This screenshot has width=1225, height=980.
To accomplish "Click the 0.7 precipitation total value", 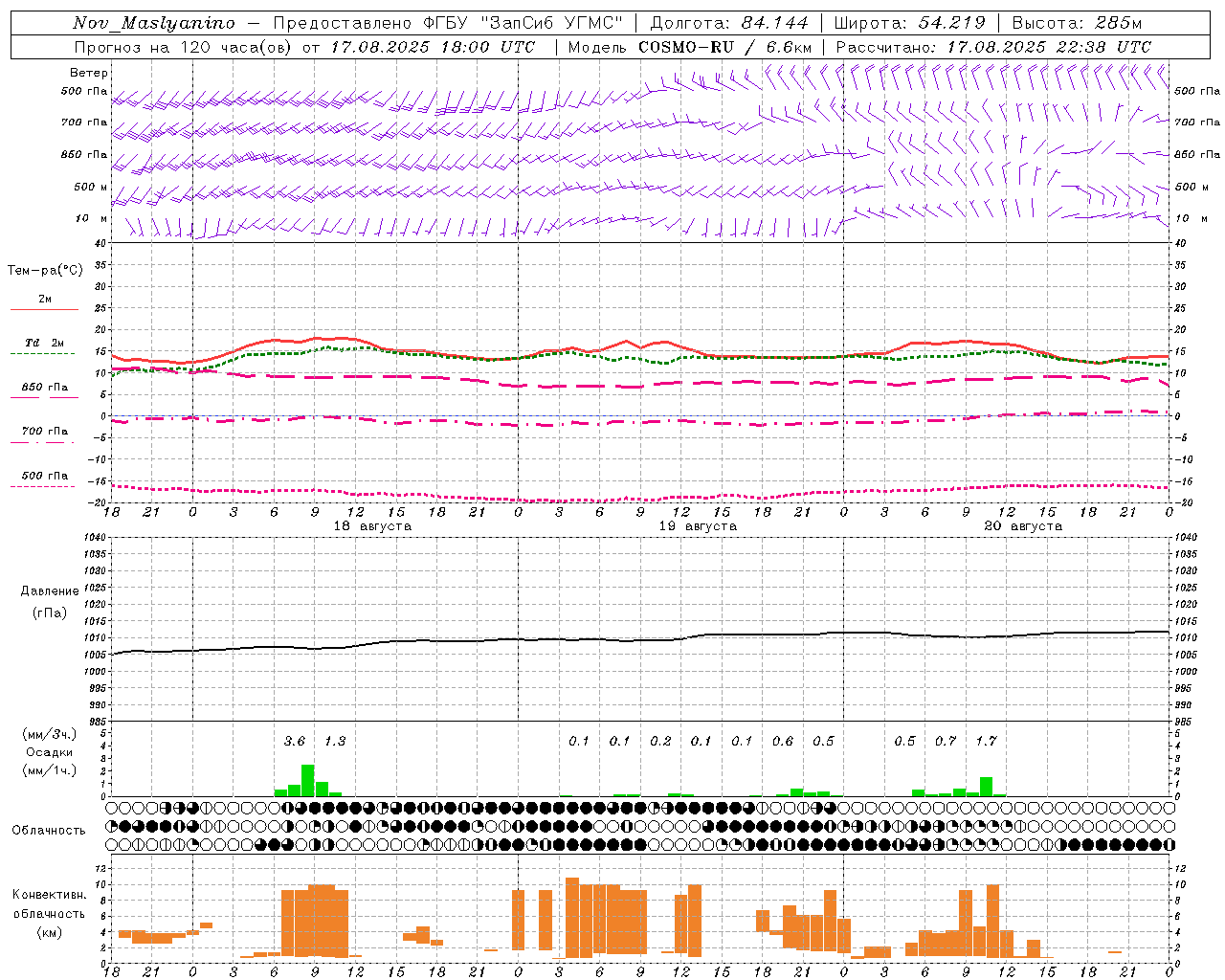I will 946,741.
